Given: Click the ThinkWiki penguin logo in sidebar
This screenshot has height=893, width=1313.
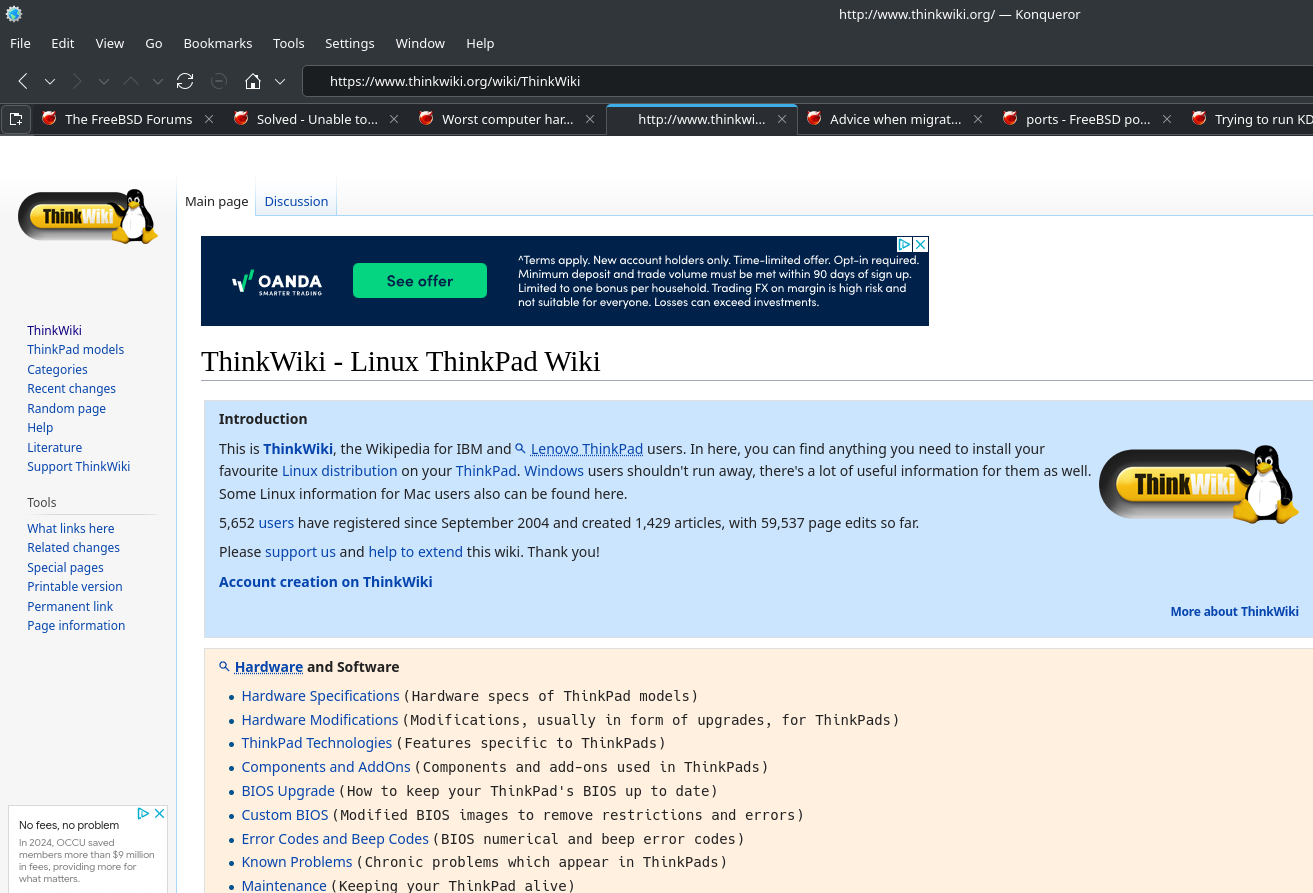Looking at the screenshot, I should coord(88,216).
